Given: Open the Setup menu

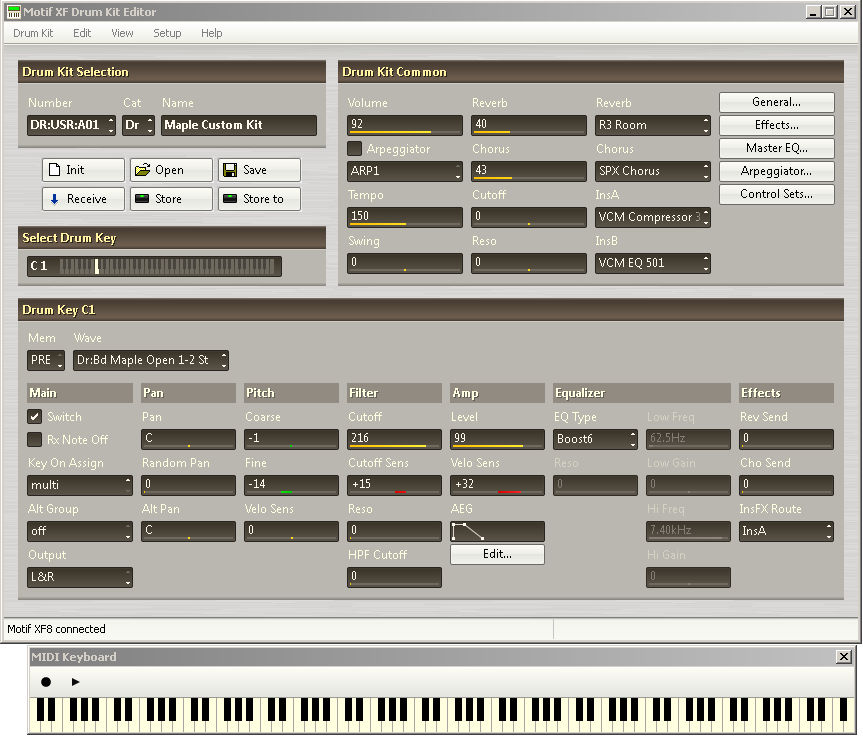Looking at the screenshot, I should click(x=167, y=33).
